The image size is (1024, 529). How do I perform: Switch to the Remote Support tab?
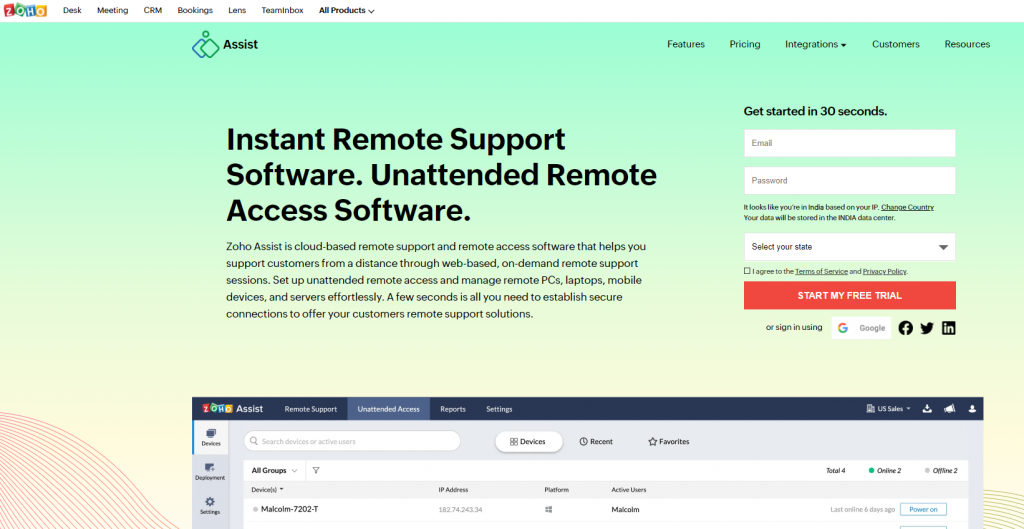point(311,409)
